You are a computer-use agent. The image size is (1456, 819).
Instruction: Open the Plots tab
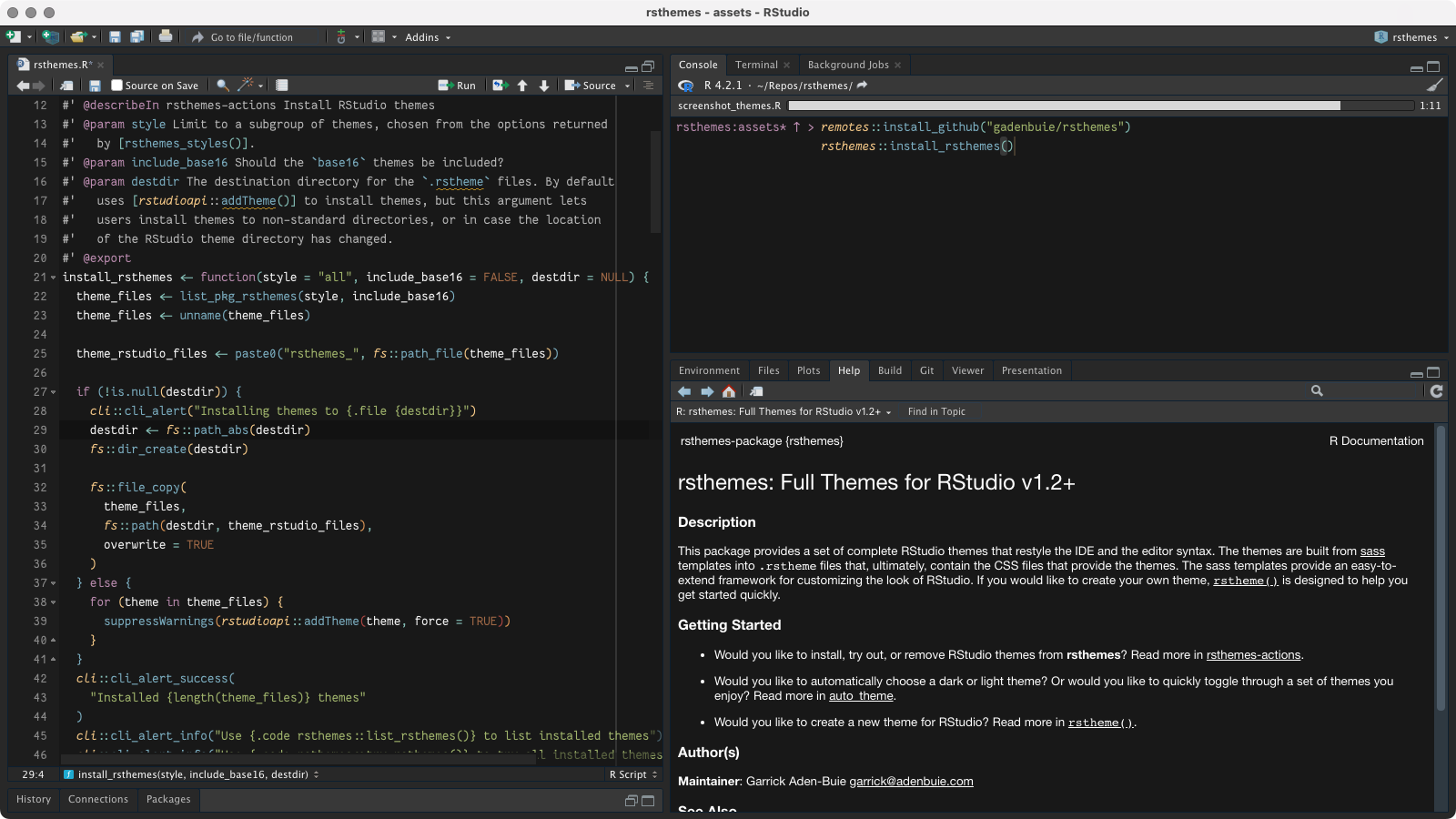809,370
